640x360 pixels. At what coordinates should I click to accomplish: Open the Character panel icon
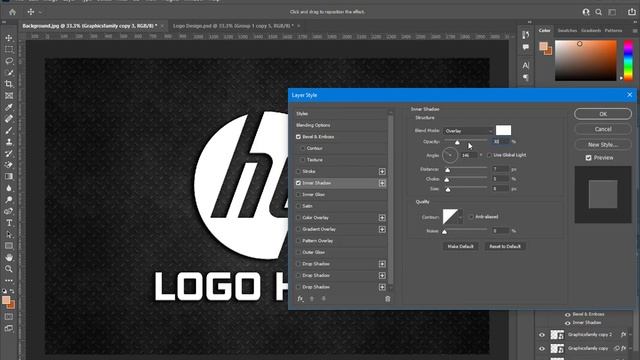click(x=525, y=65)
